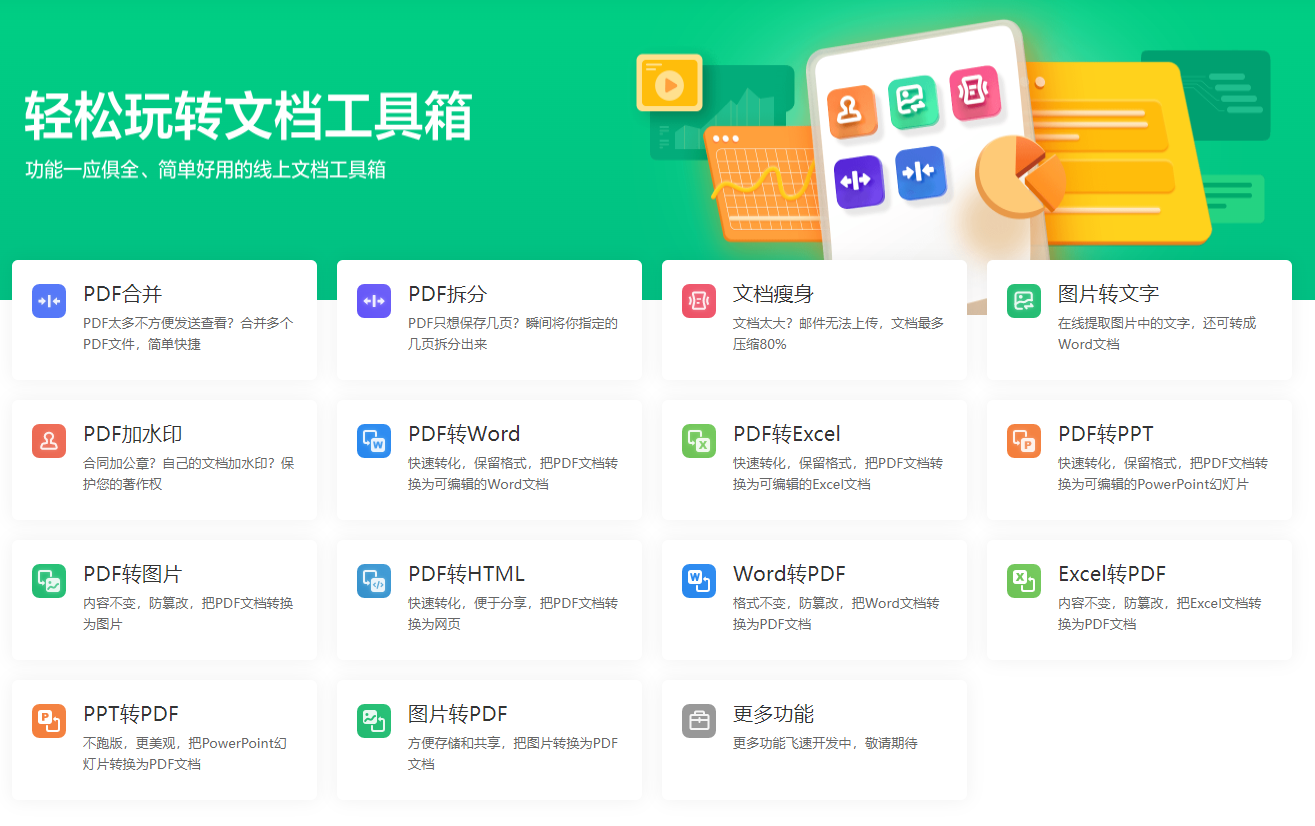This screenshot has width=1315, height=826.
Task: Click the PDF加水印 stamp icon
Action: (x=48, y=441)
